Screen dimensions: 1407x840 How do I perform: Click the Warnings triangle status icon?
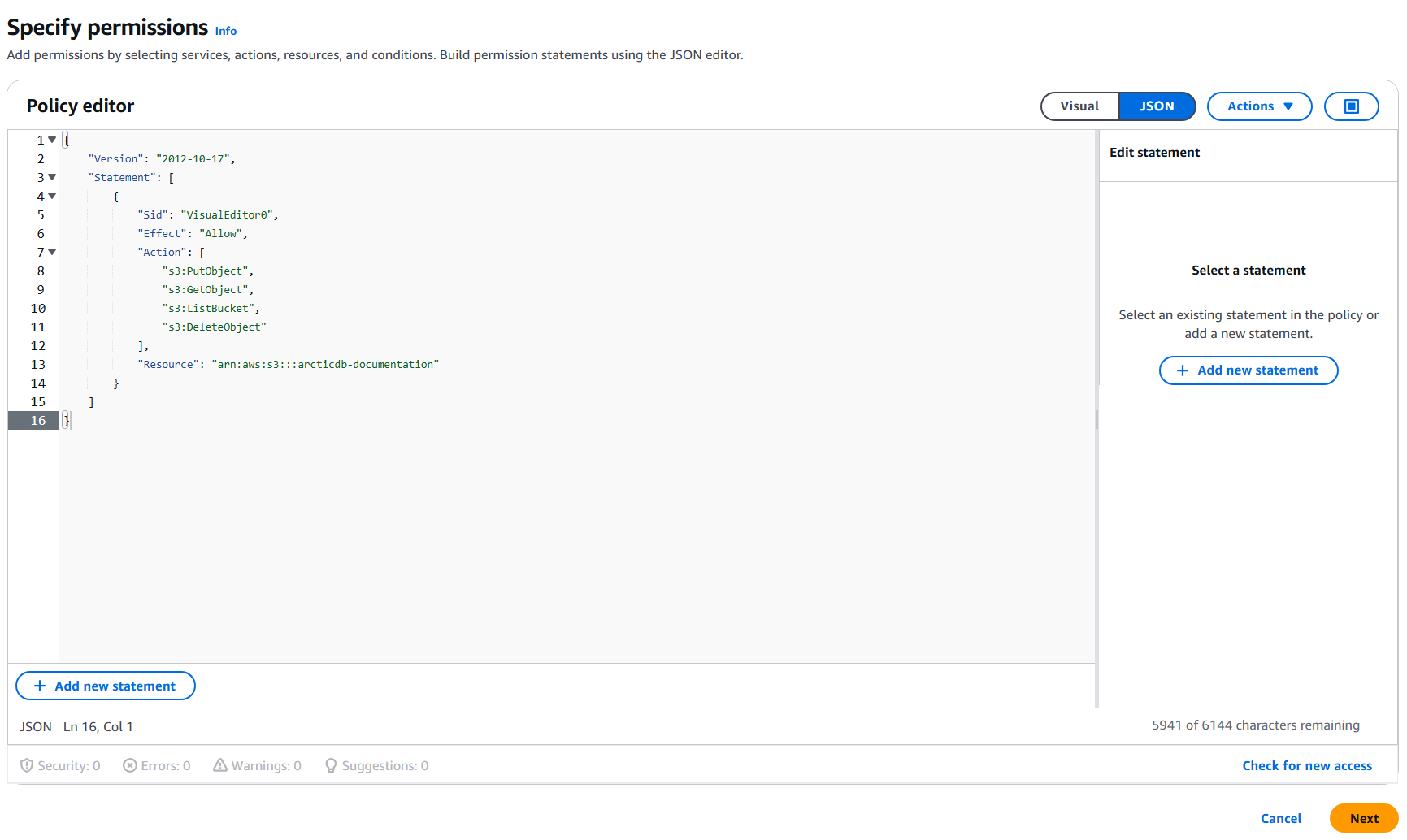click(x=220, y=765)
